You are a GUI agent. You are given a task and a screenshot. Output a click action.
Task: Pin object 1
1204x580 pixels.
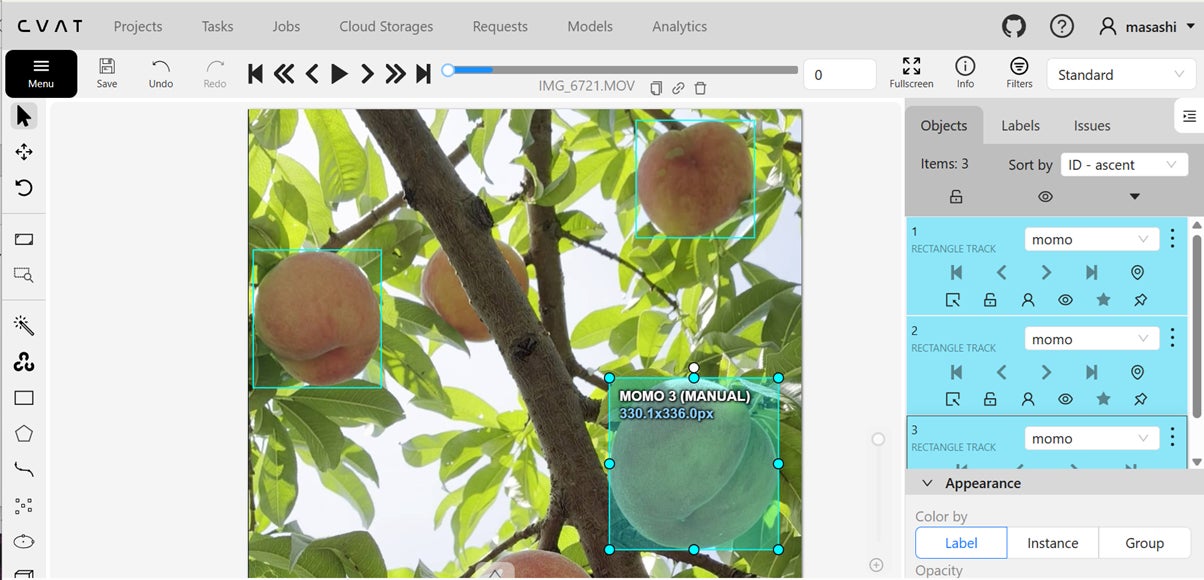click(x=1141, y=299)
